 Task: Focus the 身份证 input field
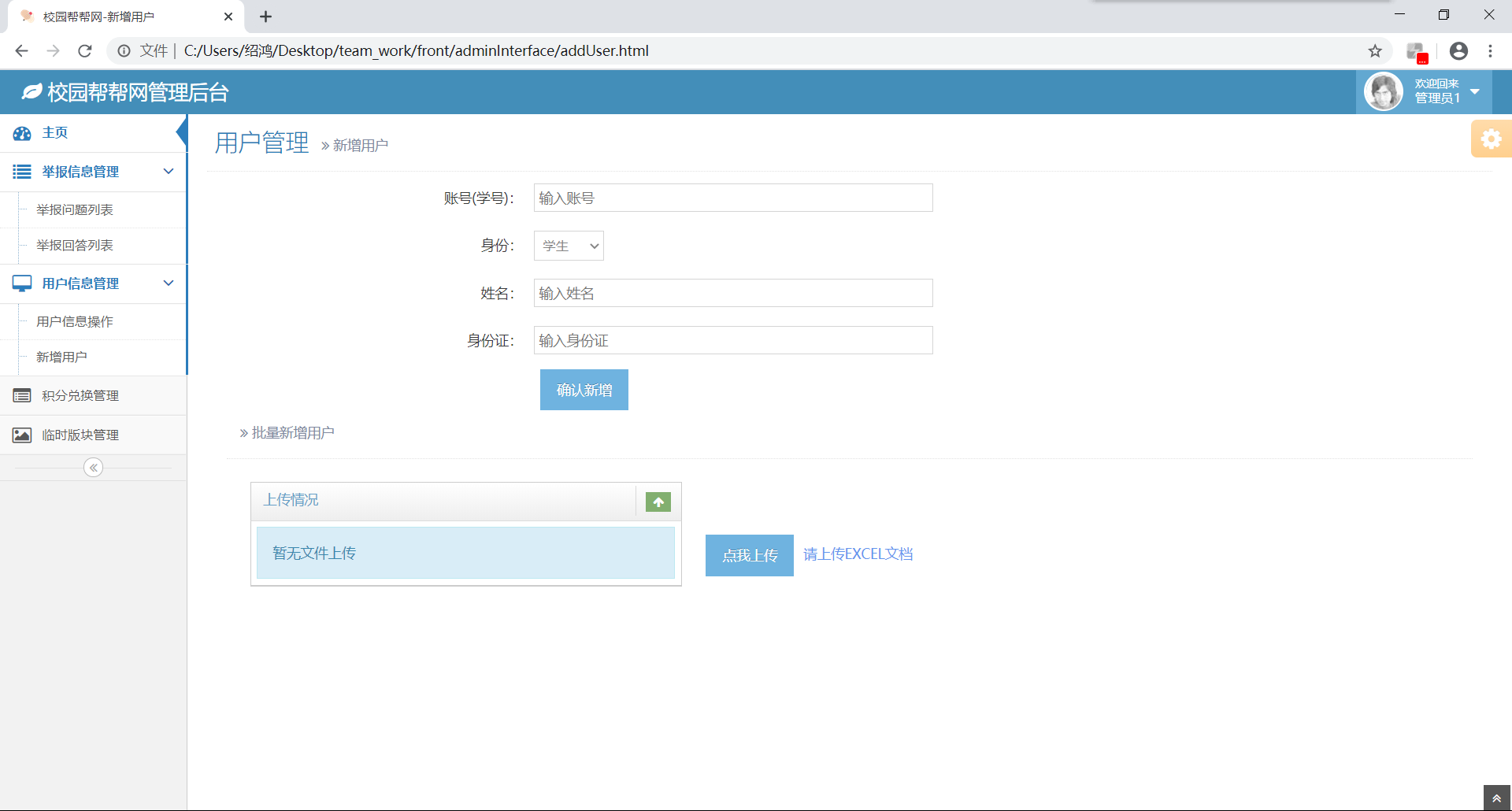(733, 340)
